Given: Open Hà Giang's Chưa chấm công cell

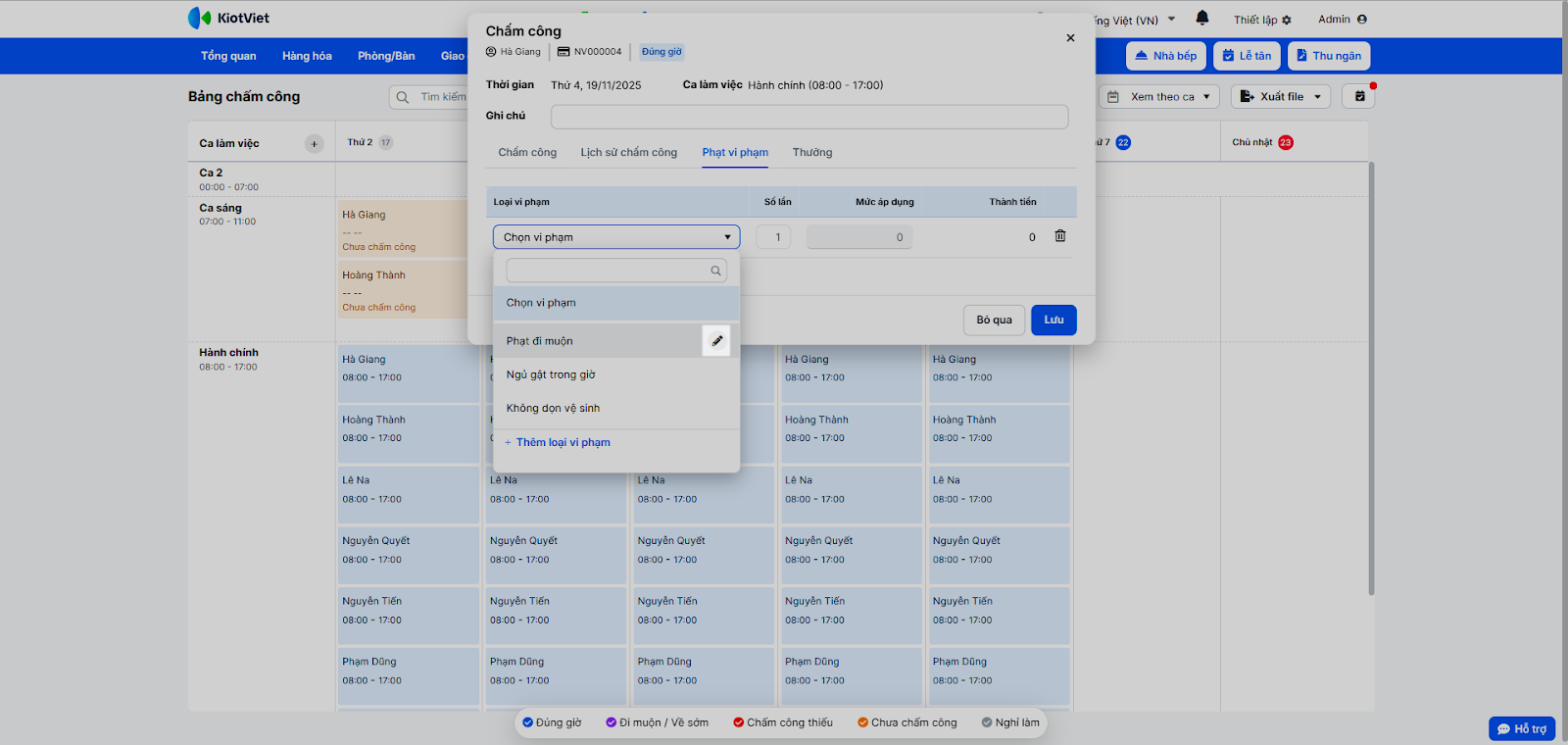Looking at the screenshot, I should coord(403,230).
